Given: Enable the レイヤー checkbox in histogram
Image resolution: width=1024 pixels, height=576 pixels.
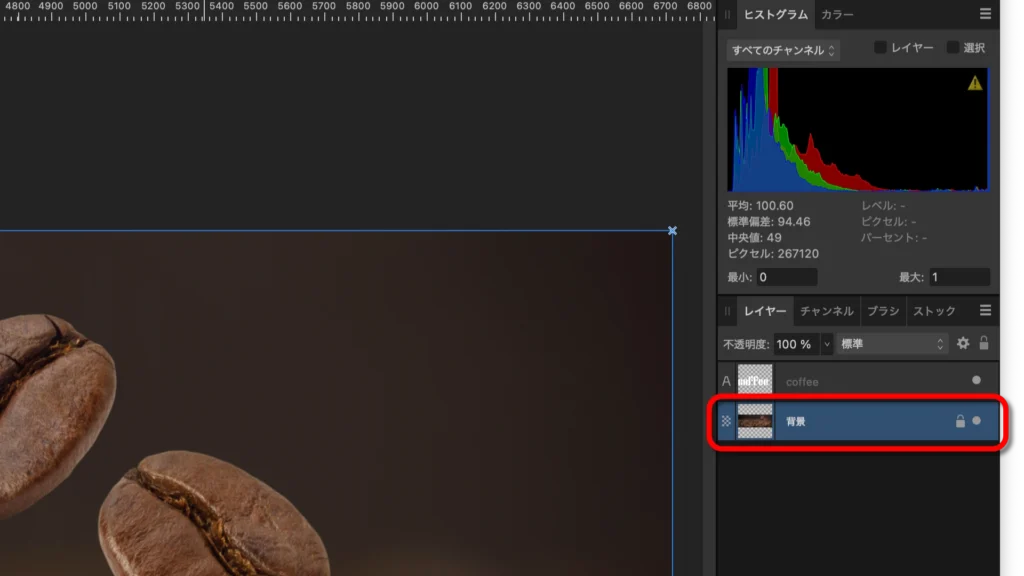Looking at the screenshot, I should tap(880, 48).
